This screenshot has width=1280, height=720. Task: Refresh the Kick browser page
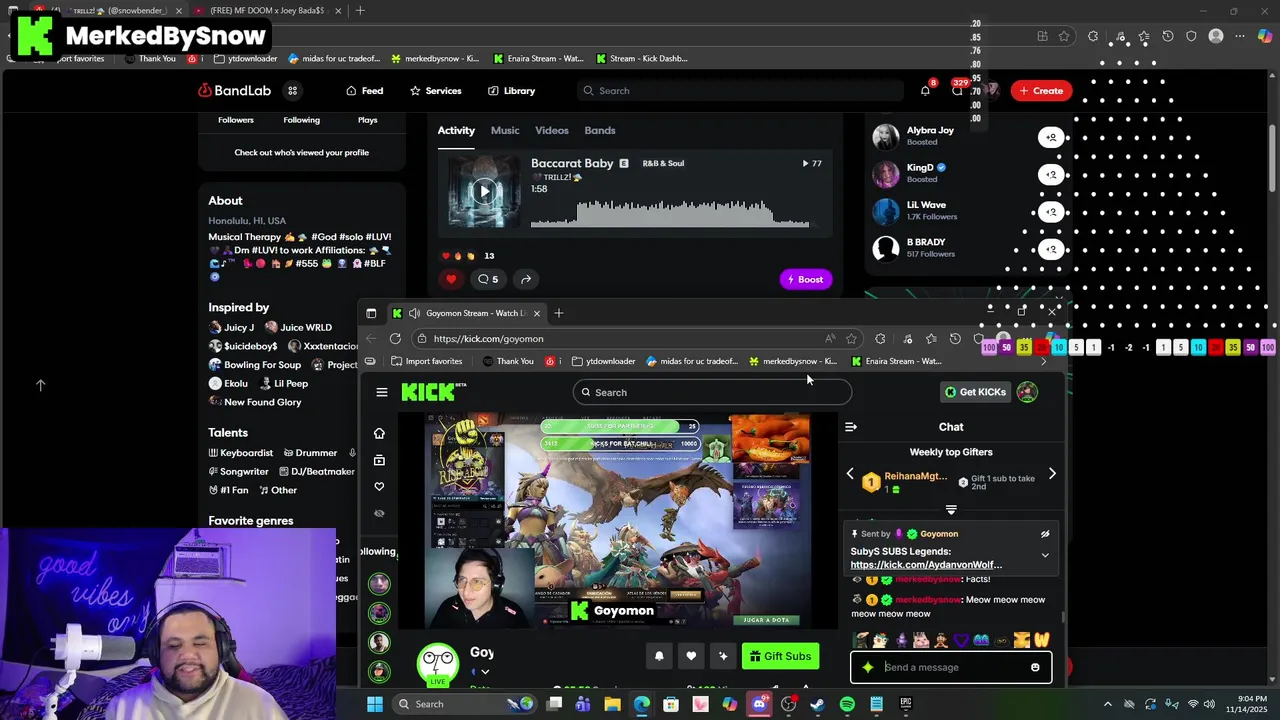pyautogui.click(x=395, y=339)
